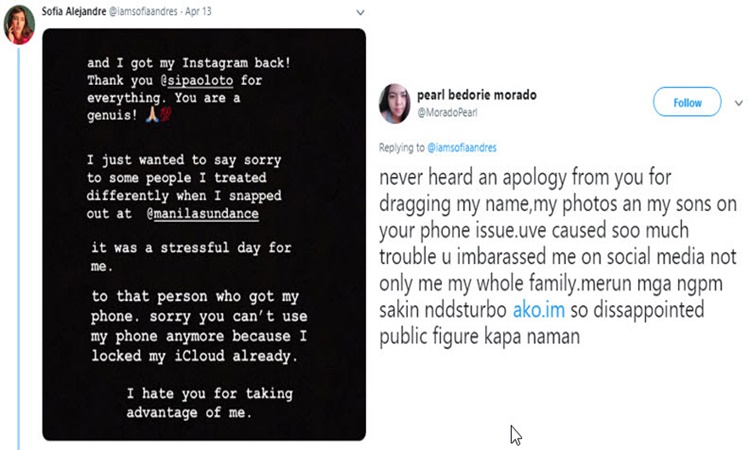This screenshot has width=750, height=450.
Task: Open the @iamsofiaandres link after Replying to
Action: 462,147
